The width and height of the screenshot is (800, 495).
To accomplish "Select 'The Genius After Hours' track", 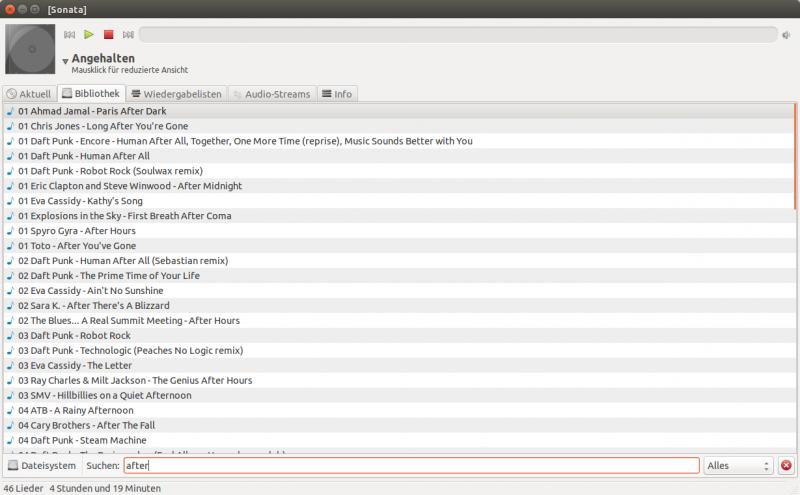I will point(398,381).
